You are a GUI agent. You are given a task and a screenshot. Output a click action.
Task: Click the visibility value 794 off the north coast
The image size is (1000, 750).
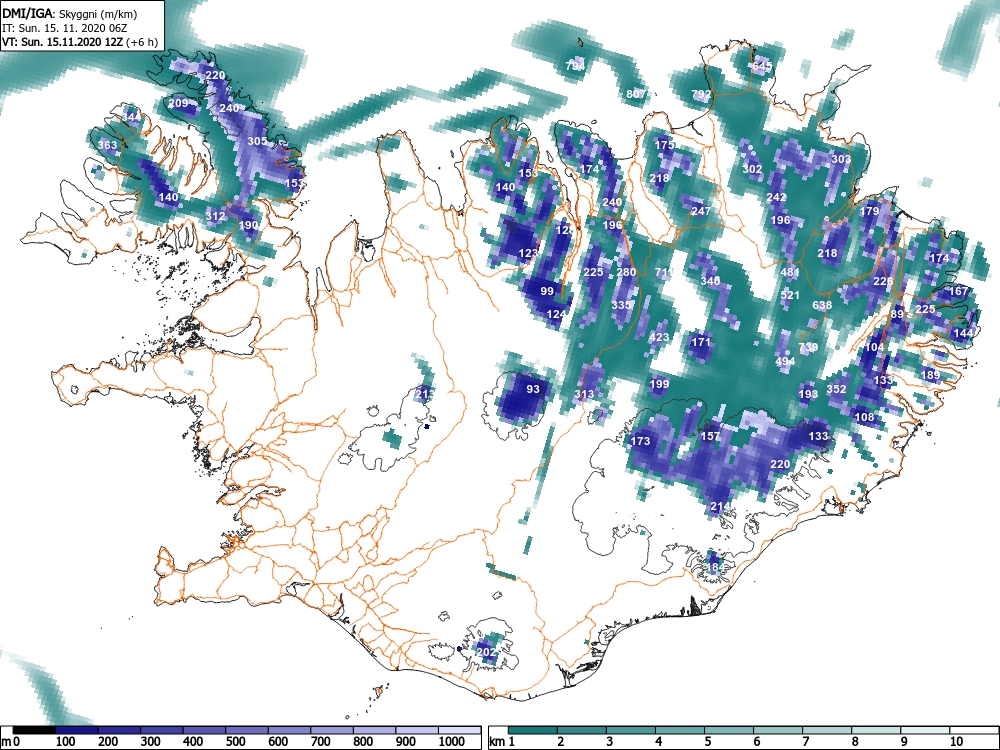[575, 66]
